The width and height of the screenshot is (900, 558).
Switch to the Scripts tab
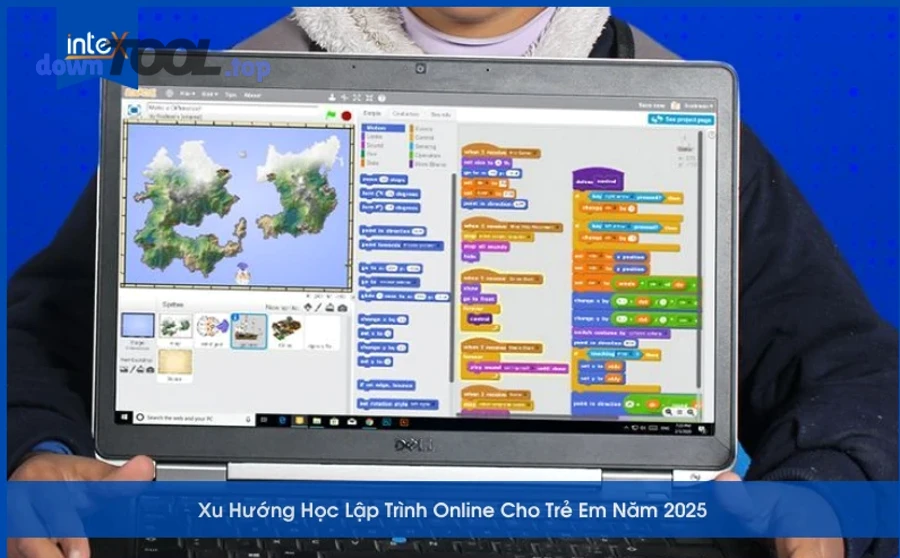(372, 114)
